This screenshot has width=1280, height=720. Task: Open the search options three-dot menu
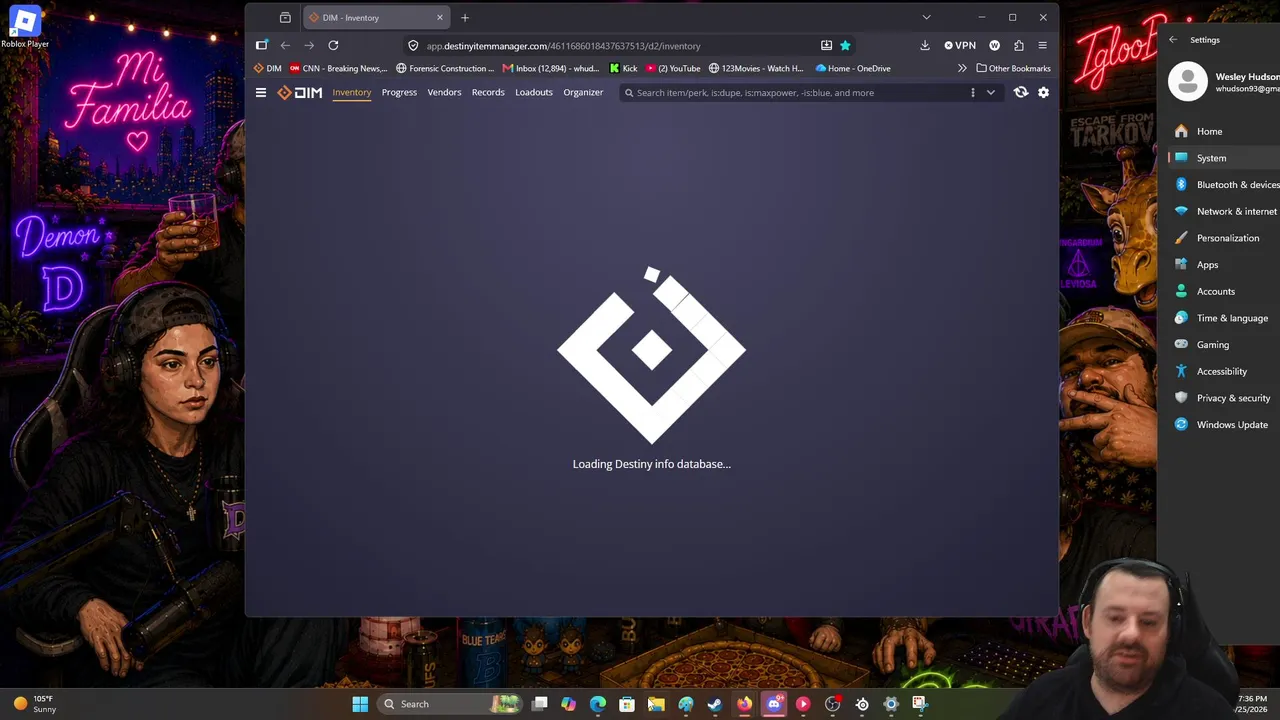coord(972,93)
